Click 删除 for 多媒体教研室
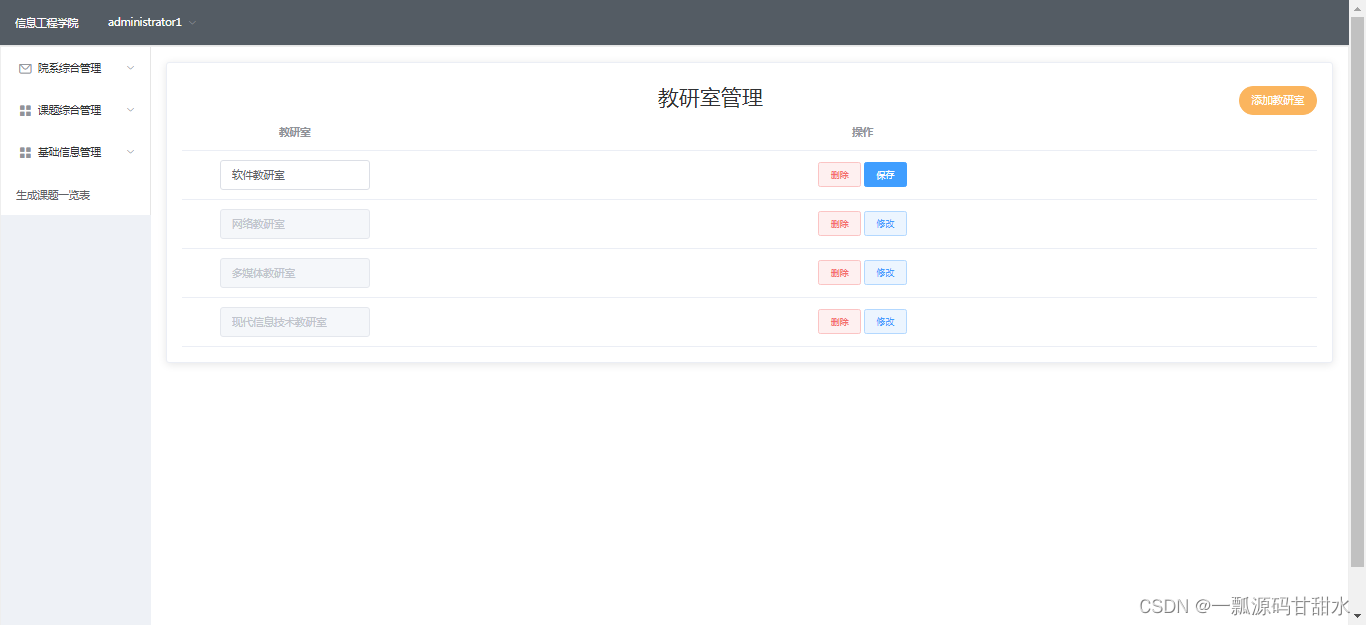This screenshot has height=625, width=1366. pyautogui.click(x=838, y=272)
